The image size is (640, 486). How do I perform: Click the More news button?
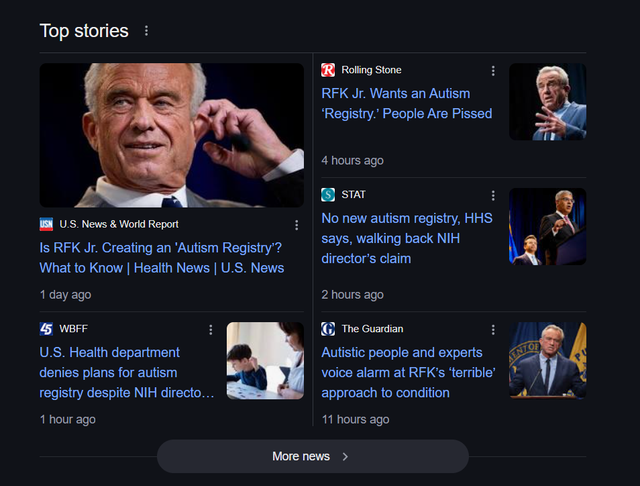click(313, 456)
